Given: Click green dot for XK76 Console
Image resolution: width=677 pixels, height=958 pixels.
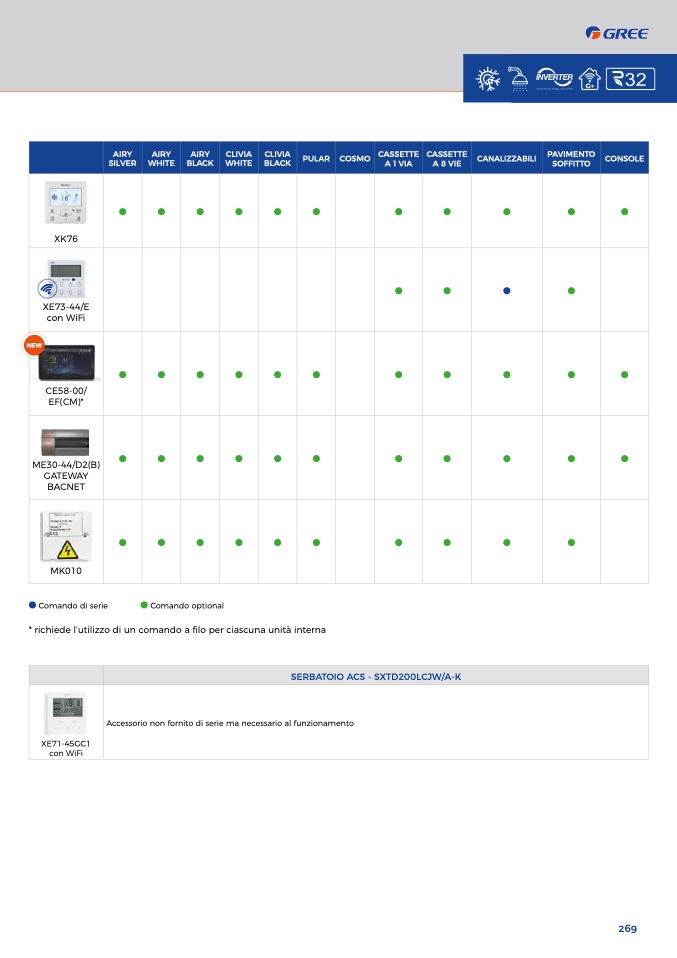Looking at the screenshot, I should 624,211.
